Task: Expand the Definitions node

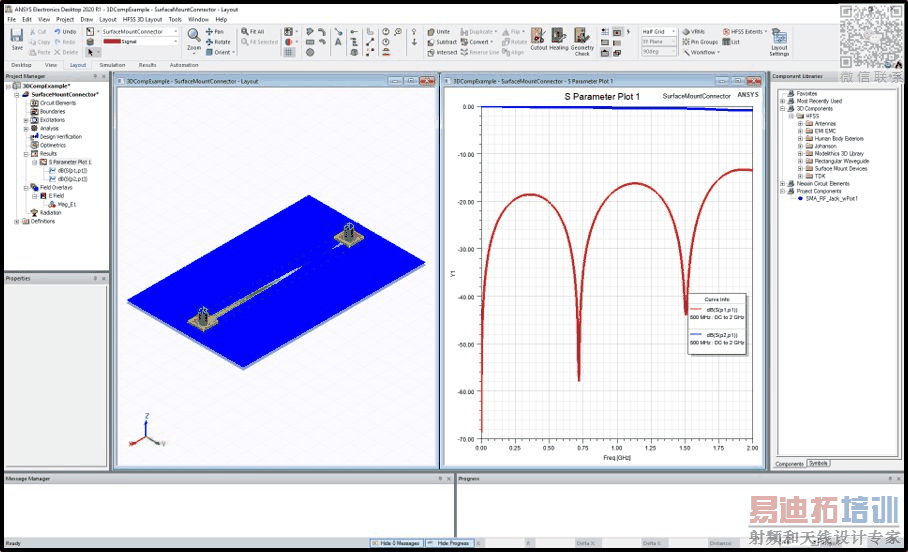Action: pyautogui.click(x=17, y=221)
